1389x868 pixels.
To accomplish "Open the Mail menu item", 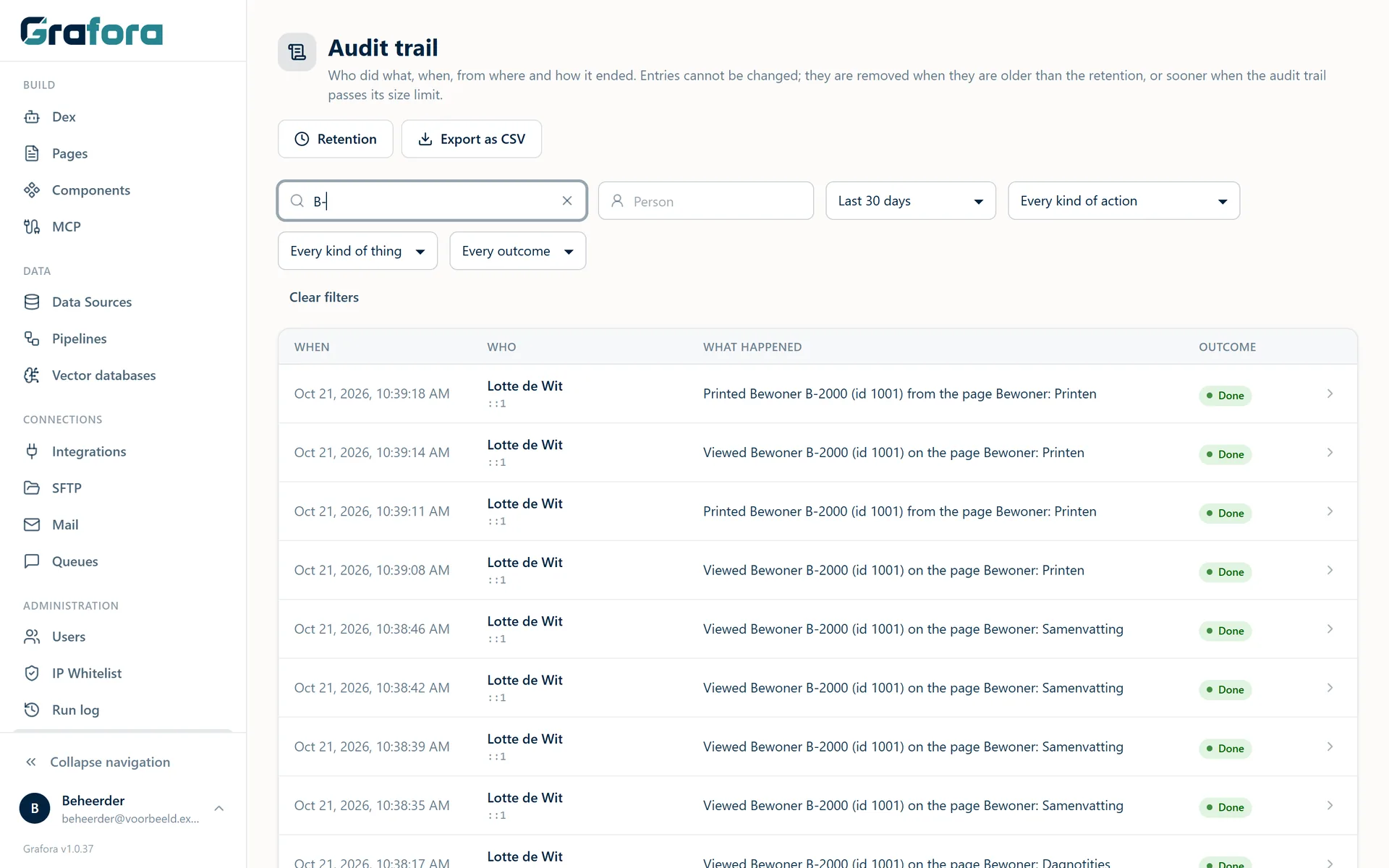I will [x=65, y=524].
